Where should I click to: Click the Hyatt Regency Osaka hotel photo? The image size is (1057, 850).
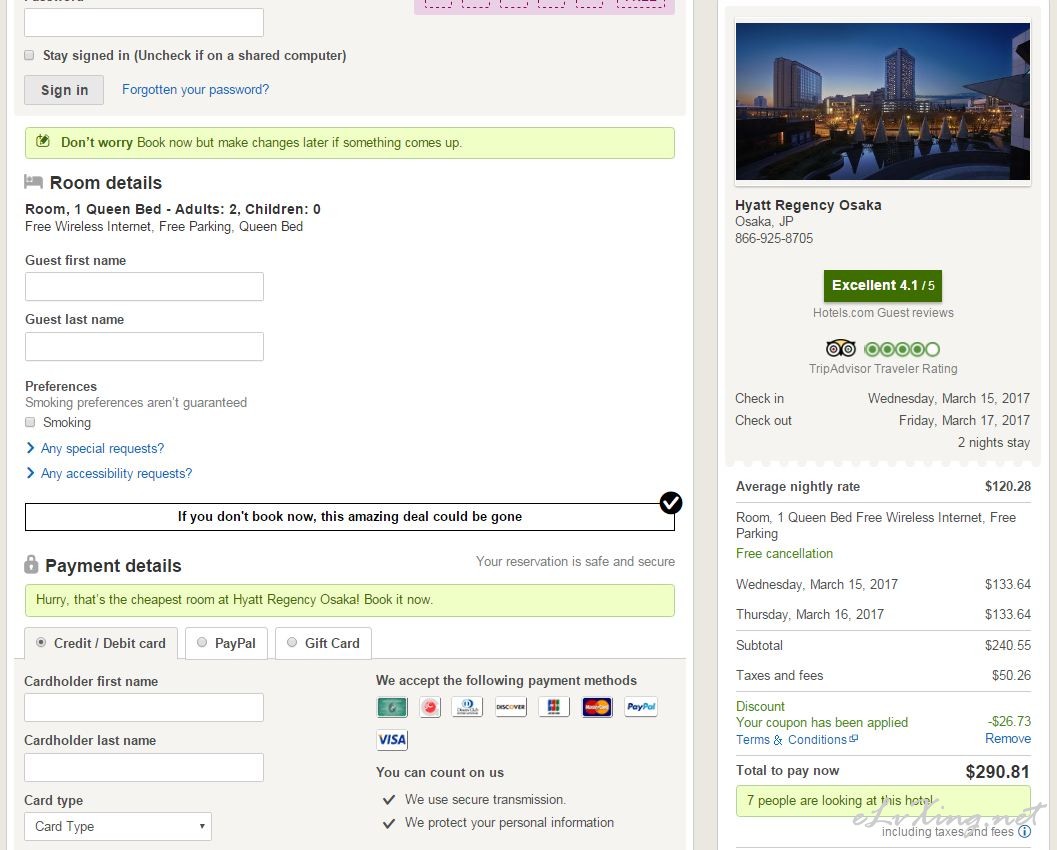tap(883, 101)
